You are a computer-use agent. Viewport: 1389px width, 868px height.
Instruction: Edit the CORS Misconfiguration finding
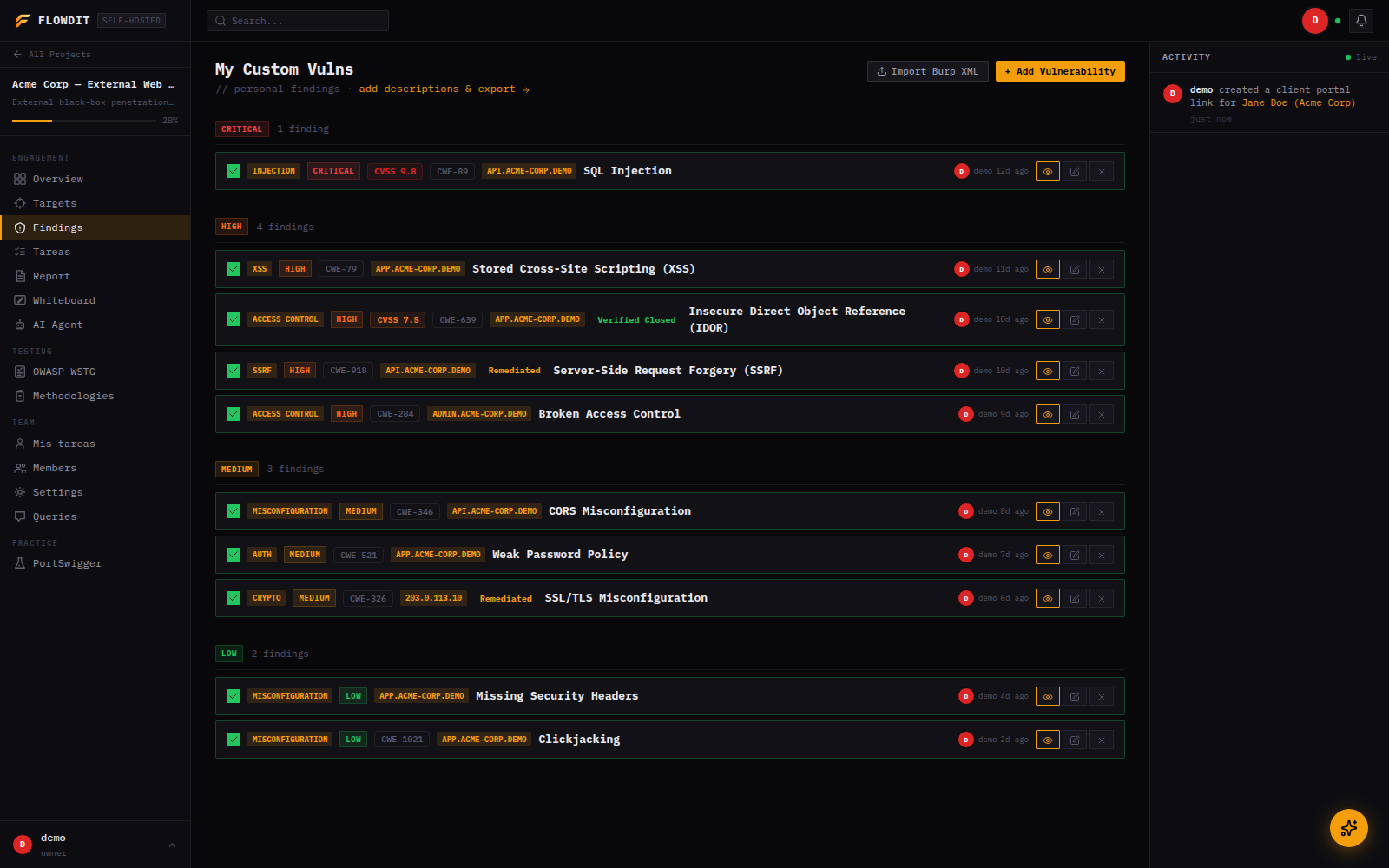tap(1075, 512)
